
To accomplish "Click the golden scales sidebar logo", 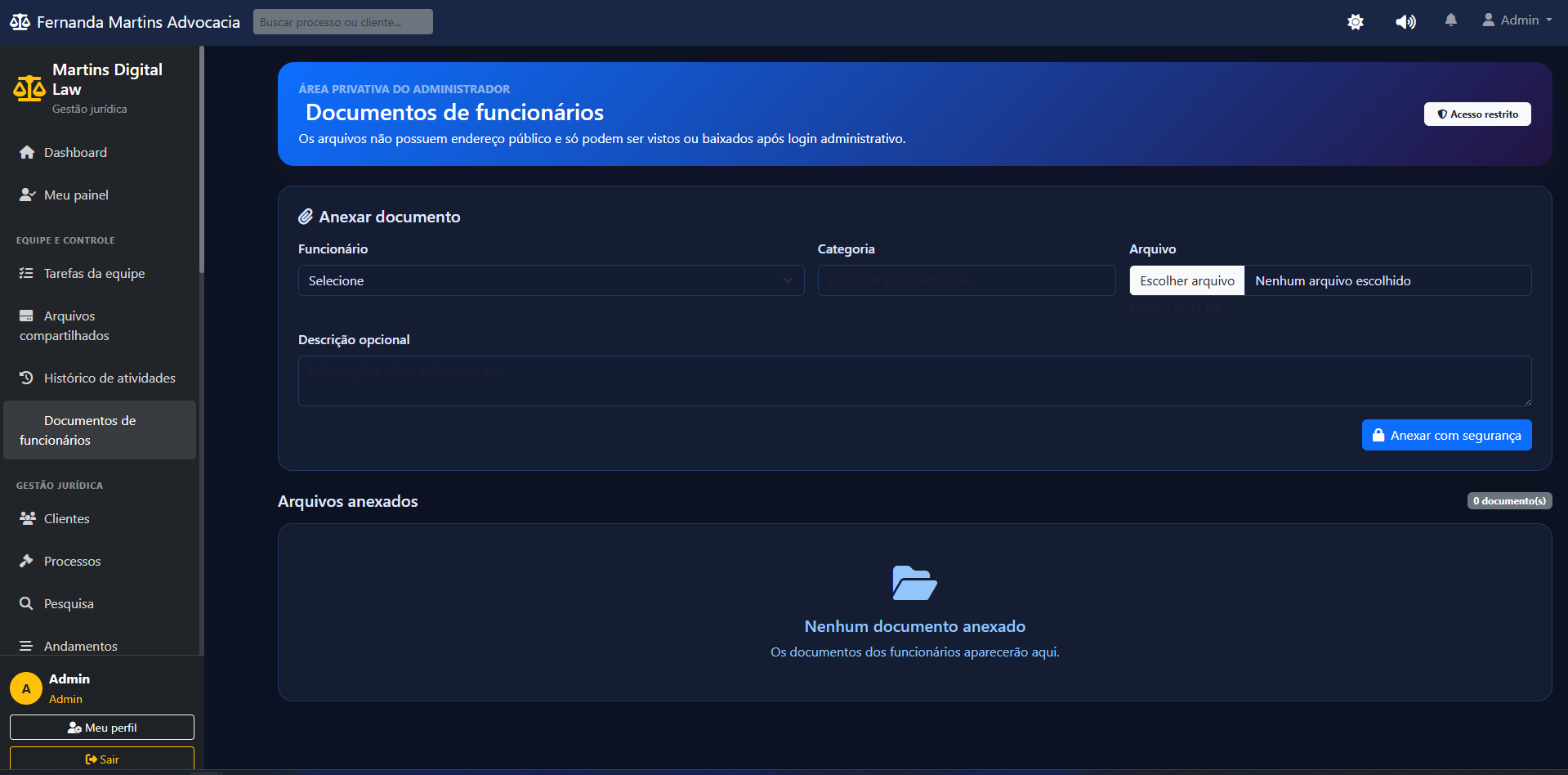I will [x=29, y=88].
